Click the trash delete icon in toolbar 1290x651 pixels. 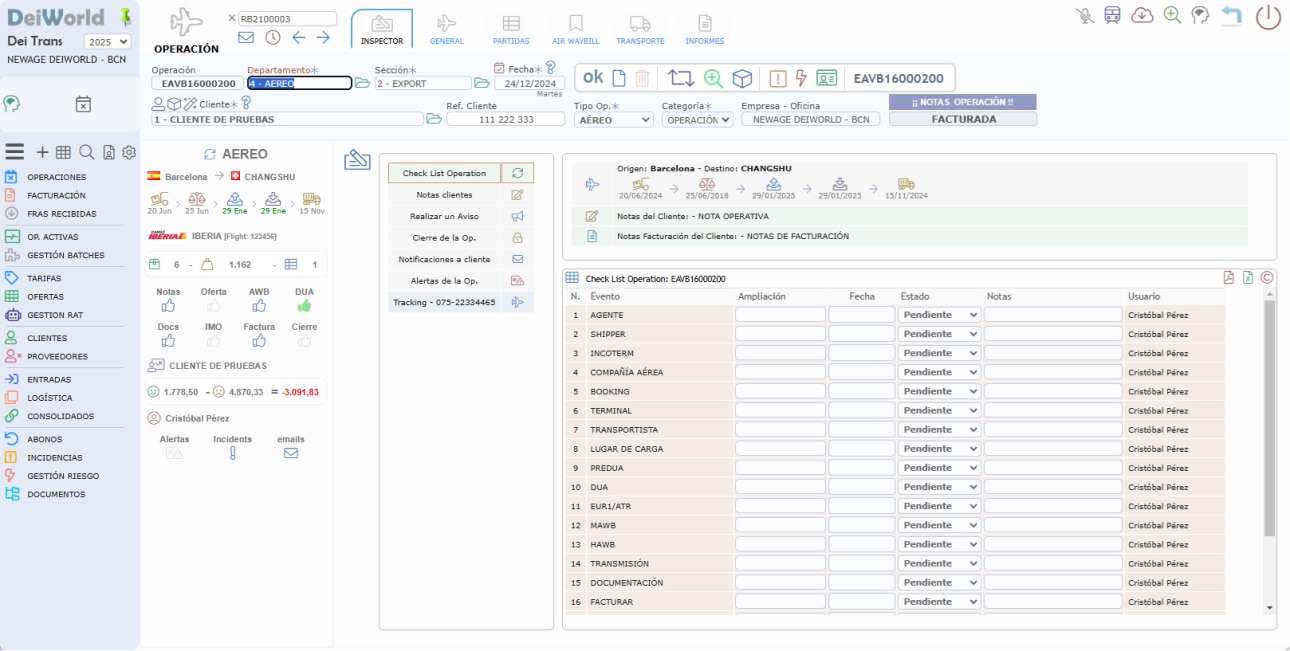click(x=643, y=78)
